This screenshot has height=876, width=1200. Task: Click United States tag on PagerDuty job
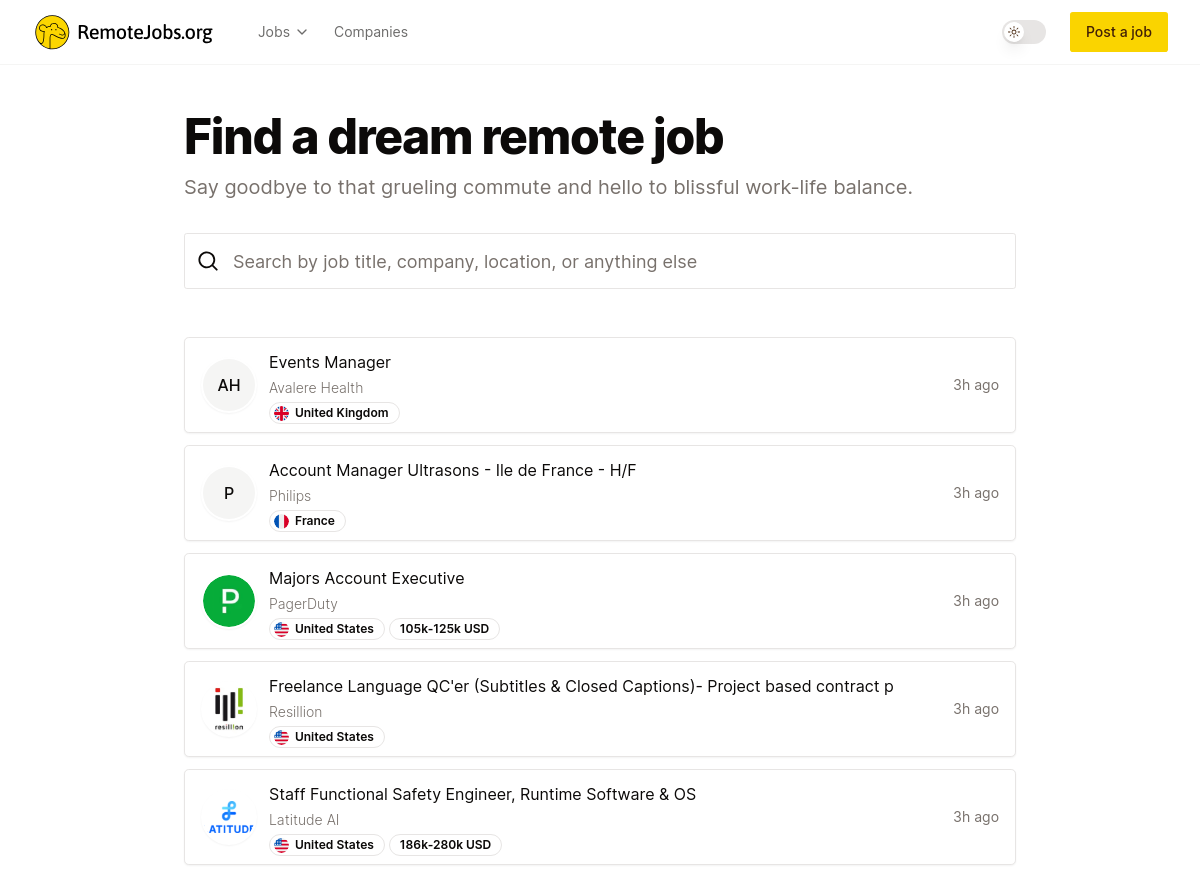[x=327, y=629]
